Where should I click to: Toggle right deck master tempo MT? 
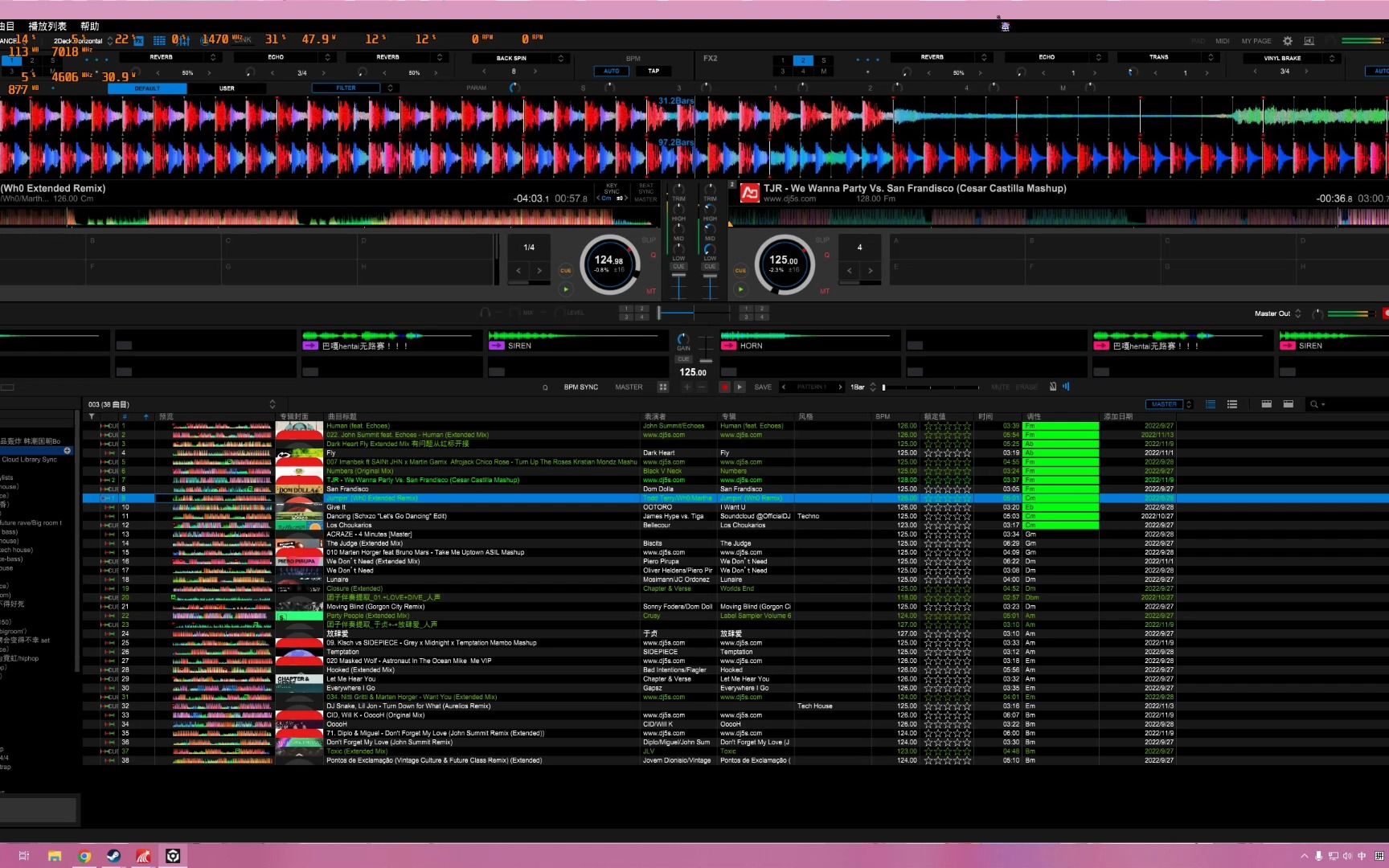click(825, 291)
